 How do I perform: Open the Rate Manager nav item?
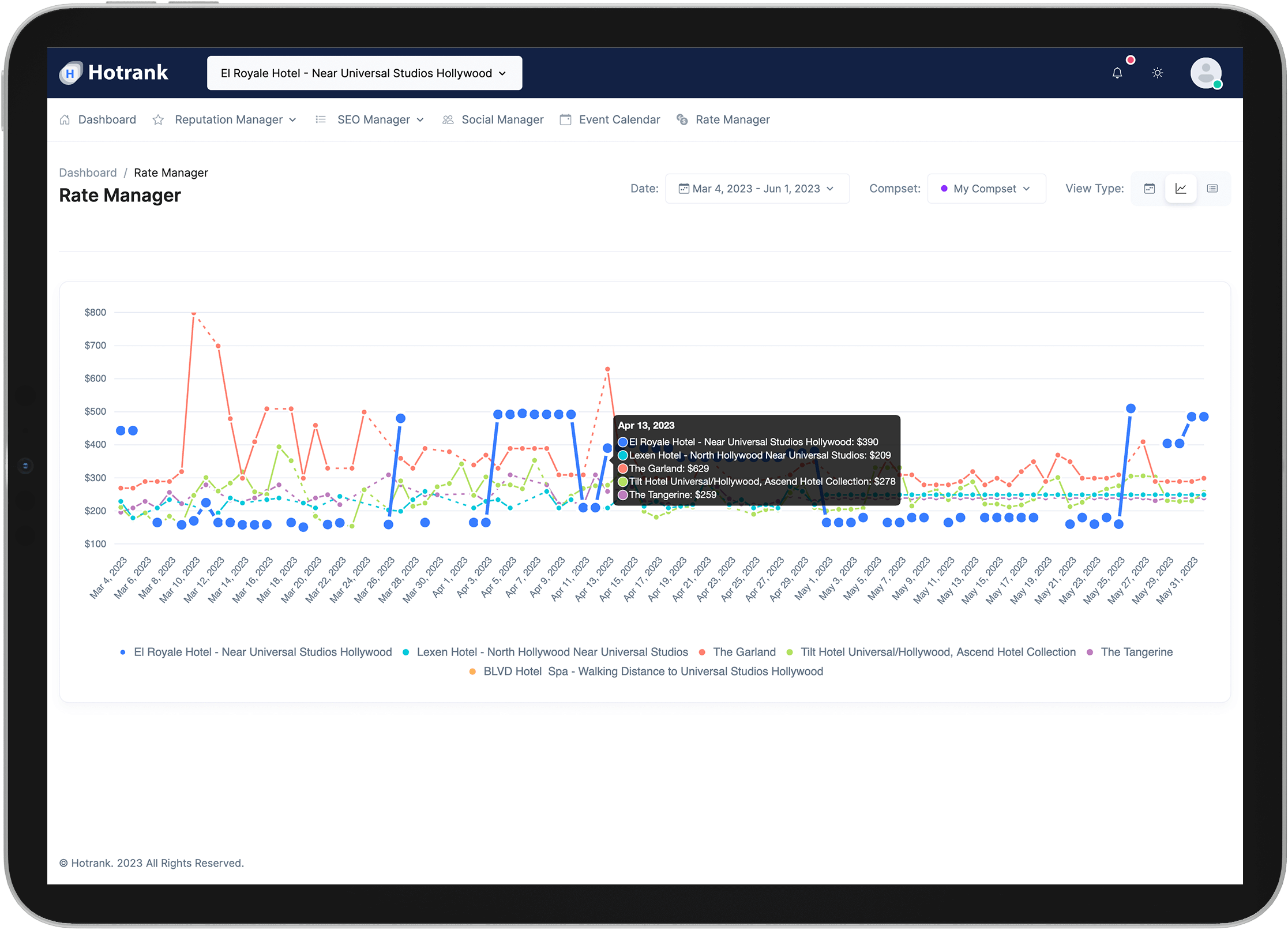coord(733,119)
